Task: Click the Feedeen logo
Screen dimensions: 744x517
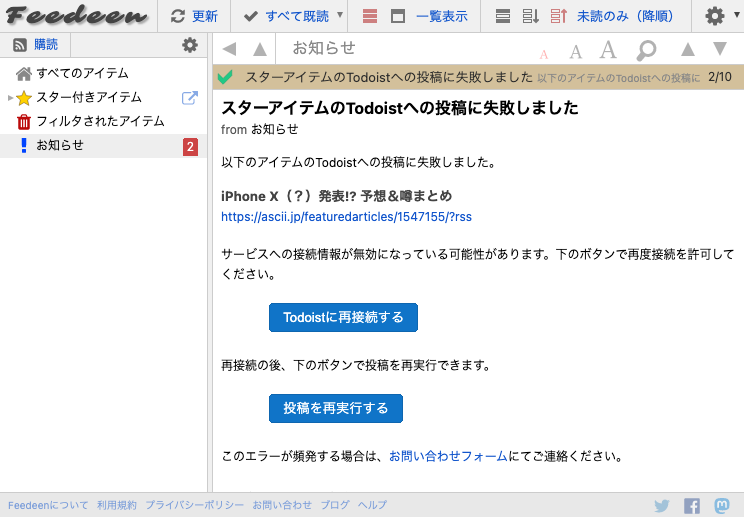Action: tap(77, 15)
